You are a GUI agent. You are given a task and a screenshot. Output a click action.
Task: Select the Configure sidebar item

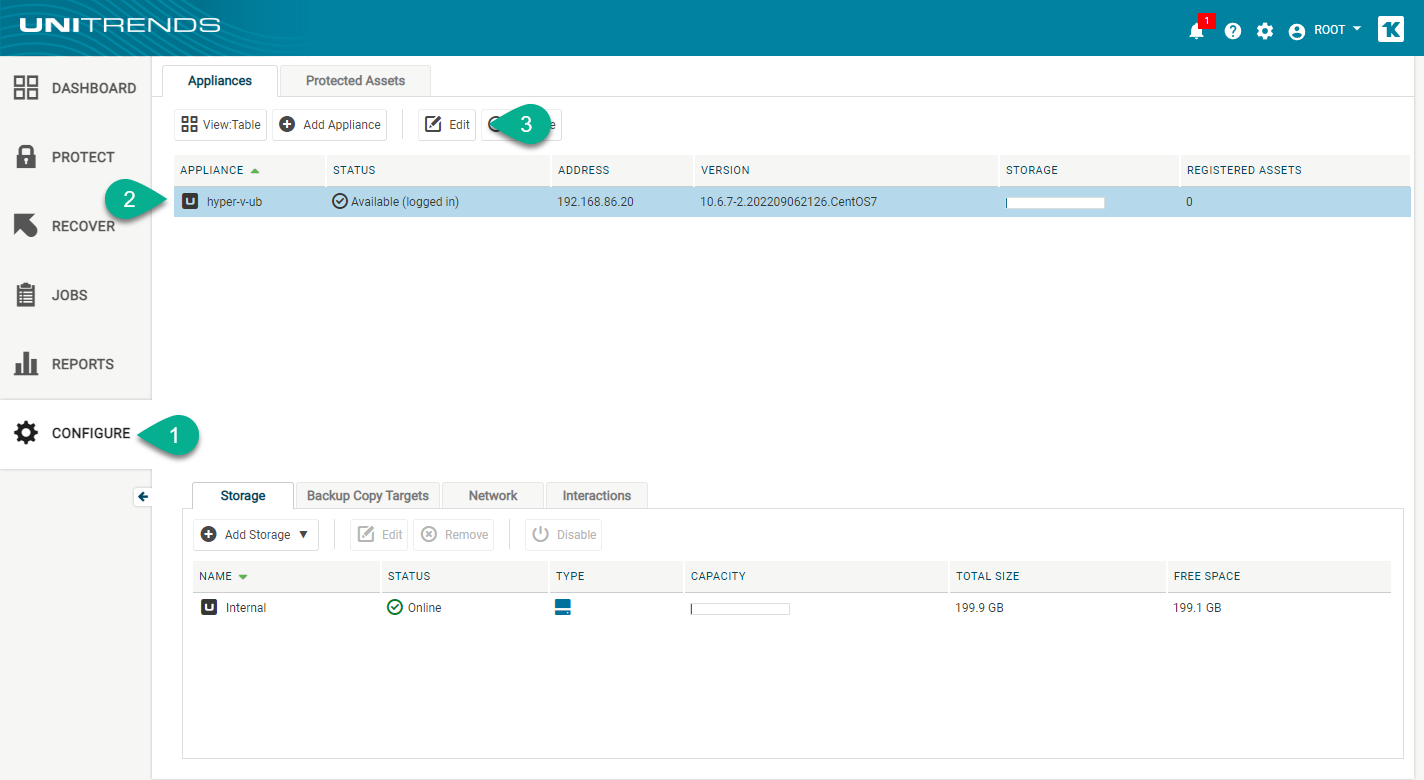tap(75, 433)
